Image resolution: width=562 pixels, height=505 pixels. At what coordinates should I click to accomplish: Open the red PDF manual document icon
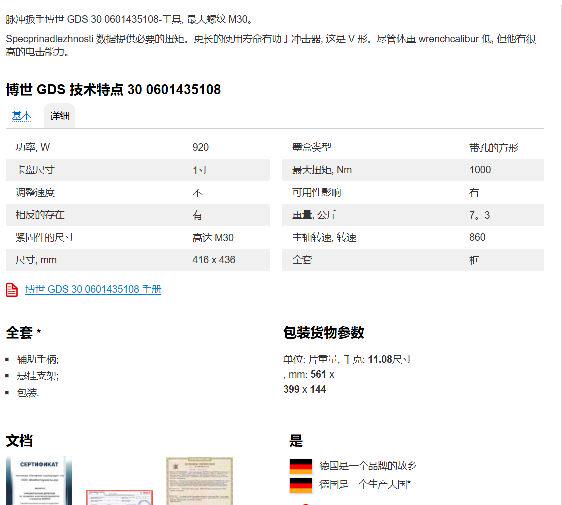[12, 290]
